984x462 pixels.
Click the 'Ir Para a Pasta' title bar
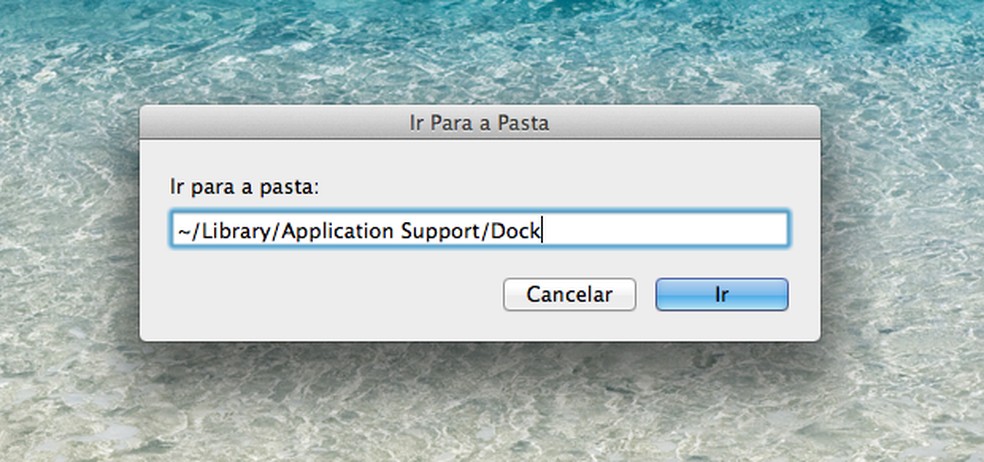point(479,122)
